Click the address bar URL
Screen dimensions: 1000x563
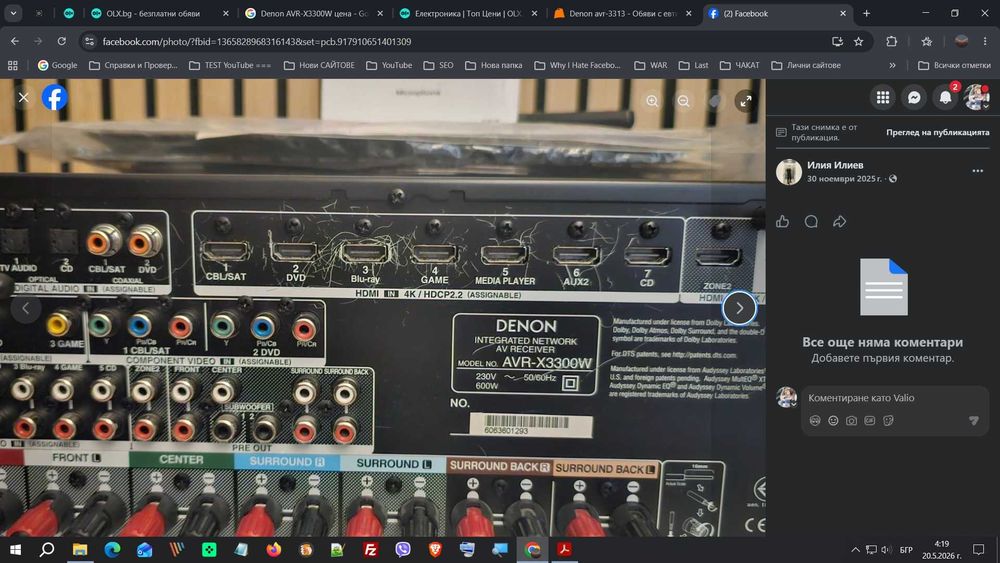tap(257, 41)
